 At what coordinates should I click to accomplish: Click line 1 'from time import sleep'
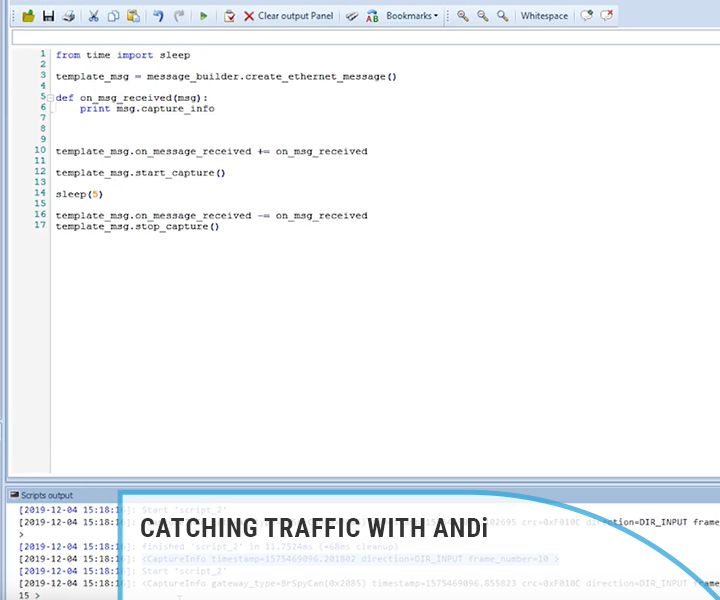click(123, 55)
